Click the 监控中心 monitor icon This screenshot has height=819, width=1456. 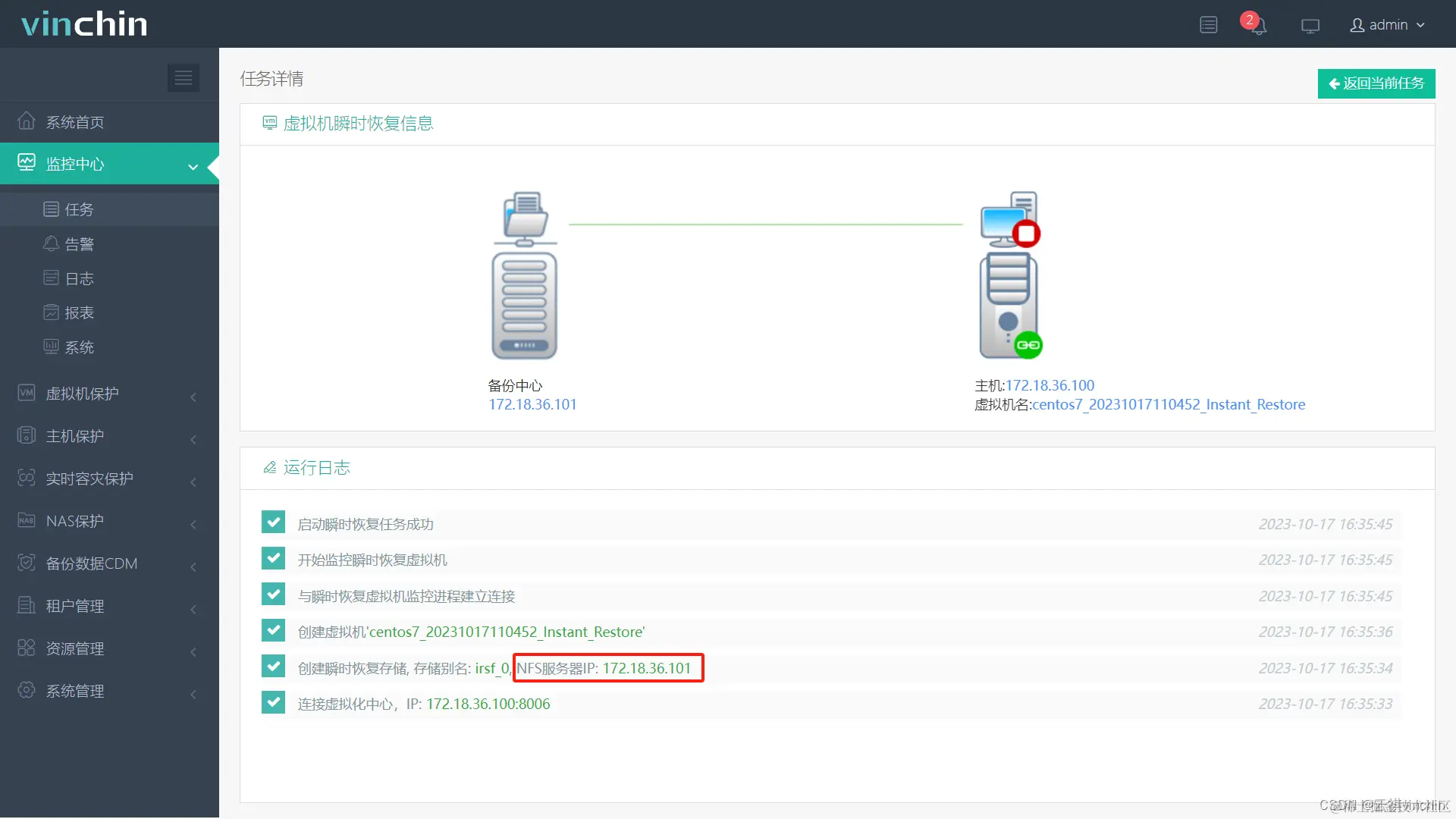(x=27, y=162)
